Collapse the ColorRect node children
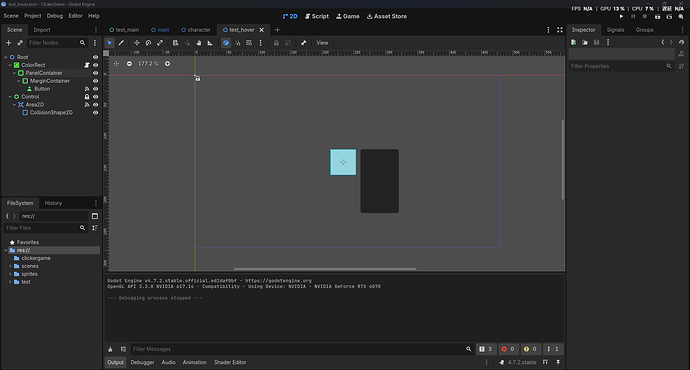Image resolution: width=690 pixels, height=370 pixels. click(x=10, y=65)
